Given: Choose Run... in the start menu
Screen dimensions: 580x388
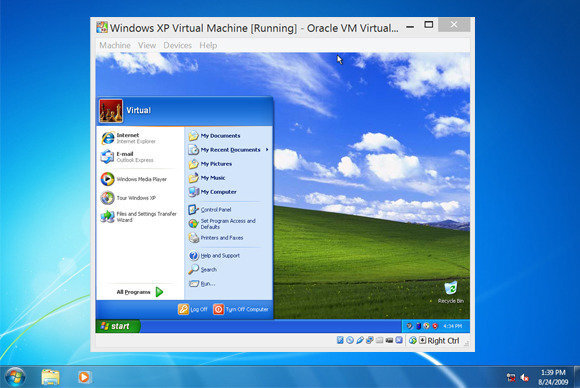Looking at the screenshot, I should (x=202, y=284).
